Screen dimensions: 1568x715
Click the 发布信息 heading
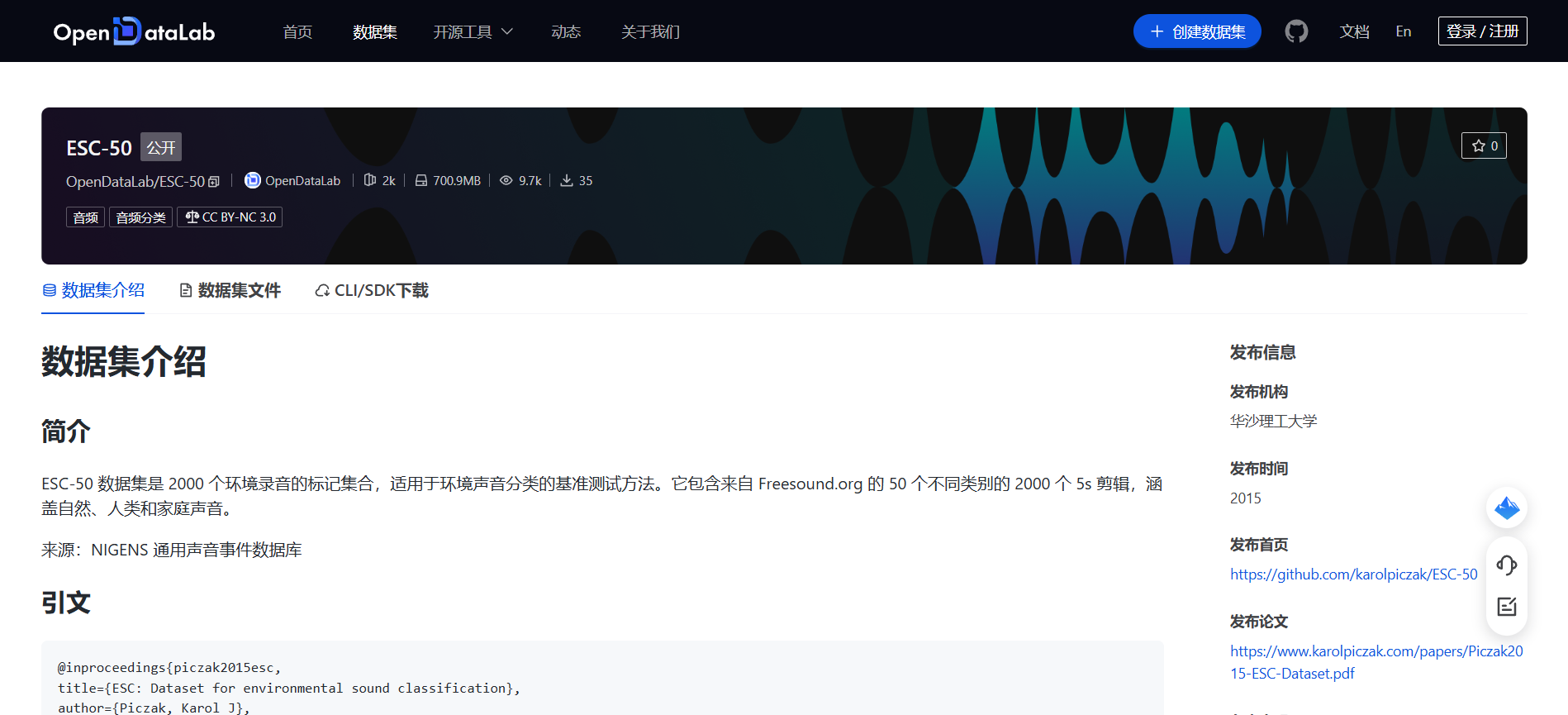click(x=1262, y=353)
